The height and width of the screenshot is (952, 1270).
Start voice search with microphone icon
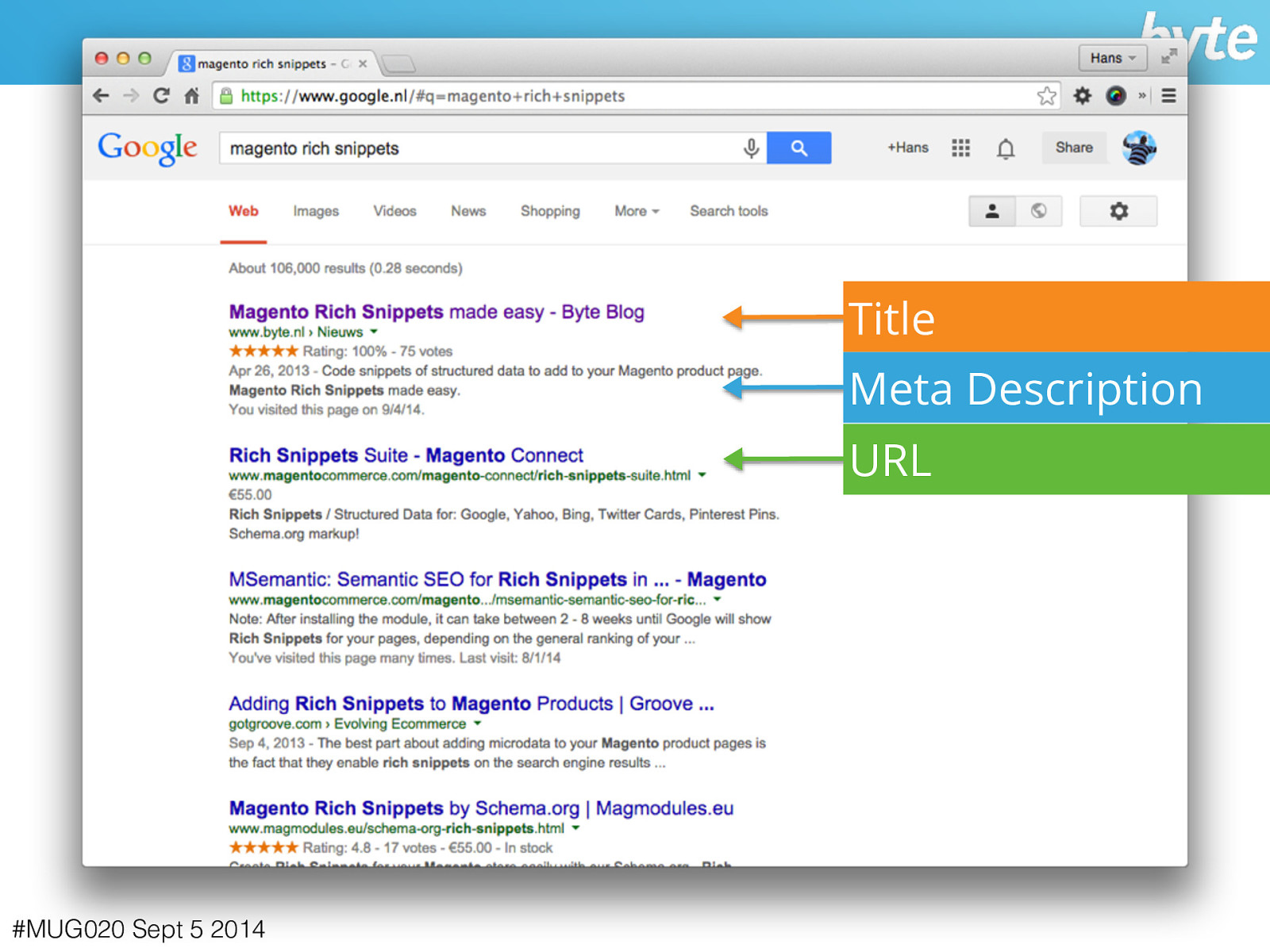(751, 148)
